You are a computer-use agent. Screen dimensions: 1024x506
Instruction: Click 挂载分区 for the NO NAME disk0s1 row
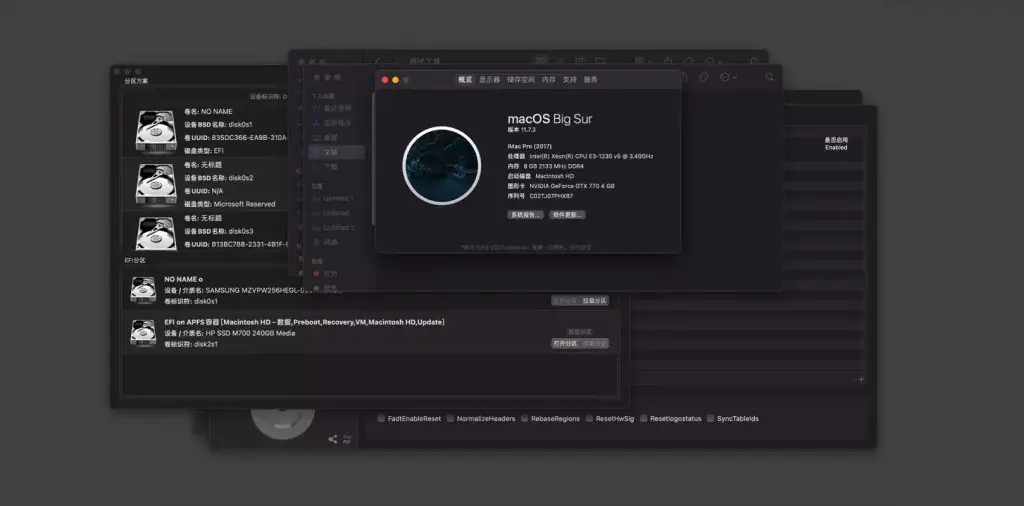pyautogui.click(x=595, y=300)
